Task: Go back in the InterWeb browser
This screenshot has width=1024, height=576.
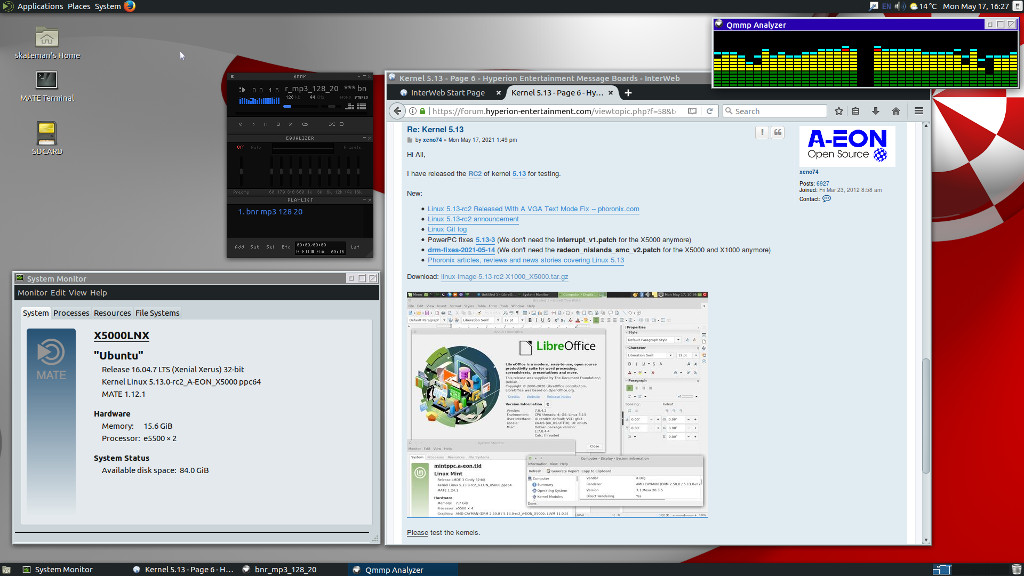Action: tap(398, 111)
